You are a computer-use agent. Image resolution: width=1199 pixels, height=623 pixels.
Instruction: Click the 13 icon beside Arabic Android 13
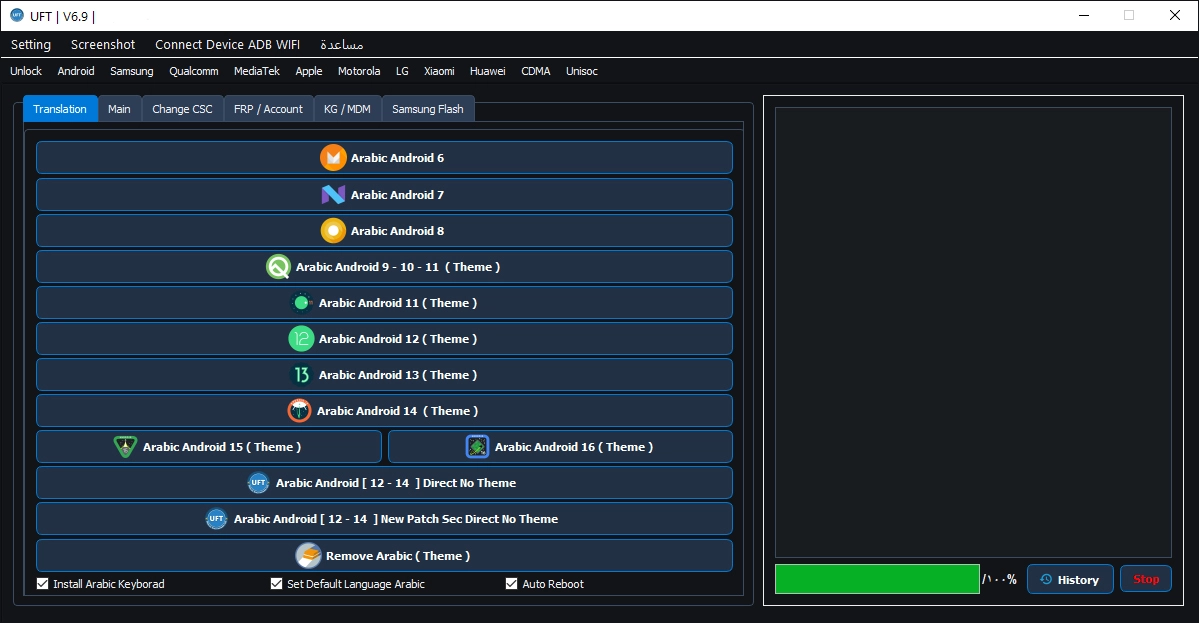(301, 375)
